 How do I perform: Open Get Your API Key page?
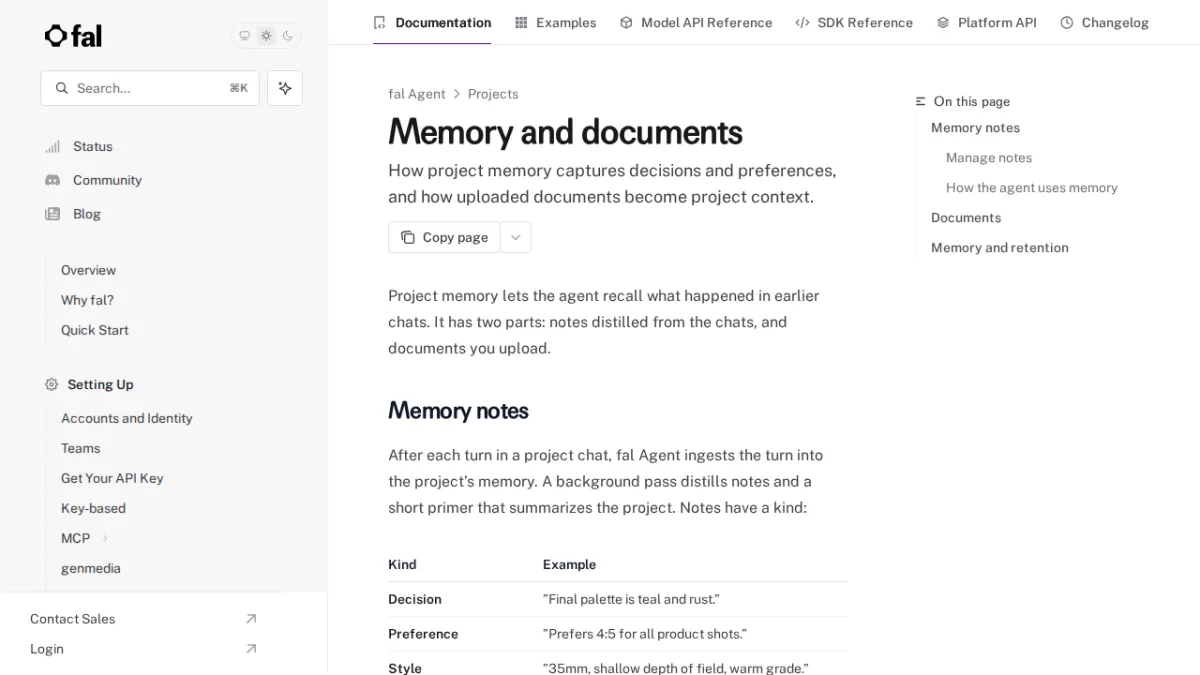click(112, 478)
